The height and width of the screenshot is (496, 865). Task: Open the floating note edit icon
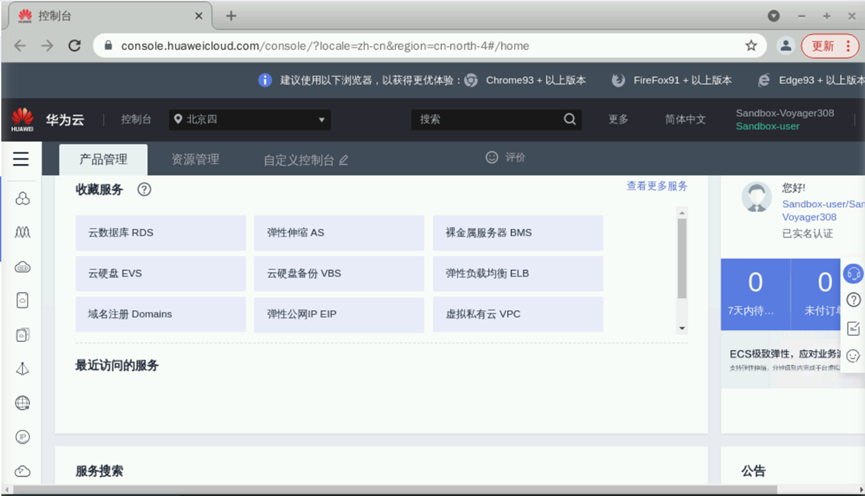point(853,328)
